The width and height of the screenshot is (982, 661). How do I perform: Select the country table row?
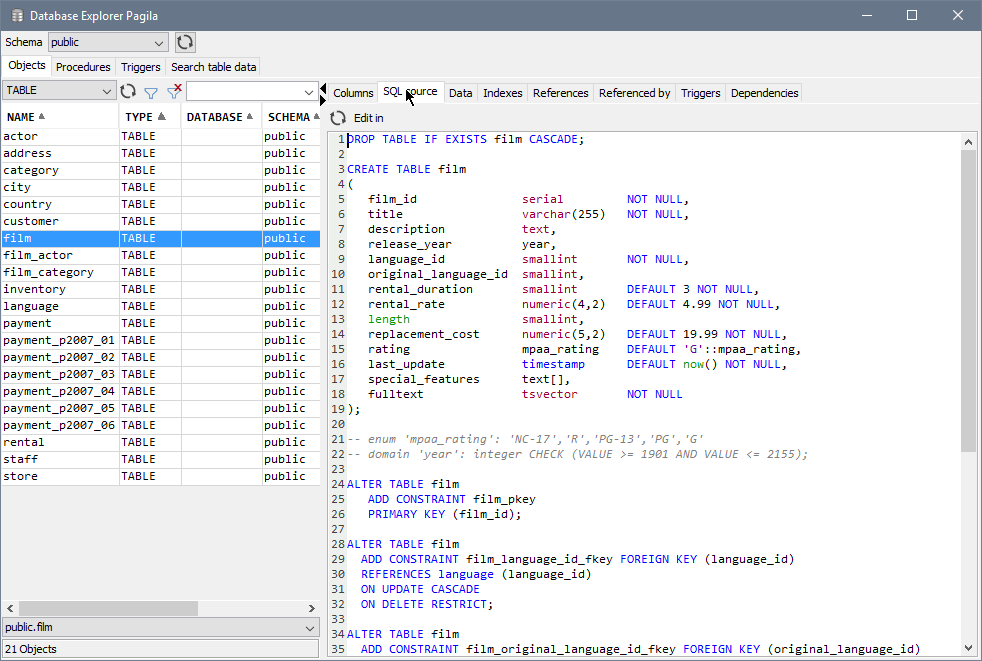[161, 204]
